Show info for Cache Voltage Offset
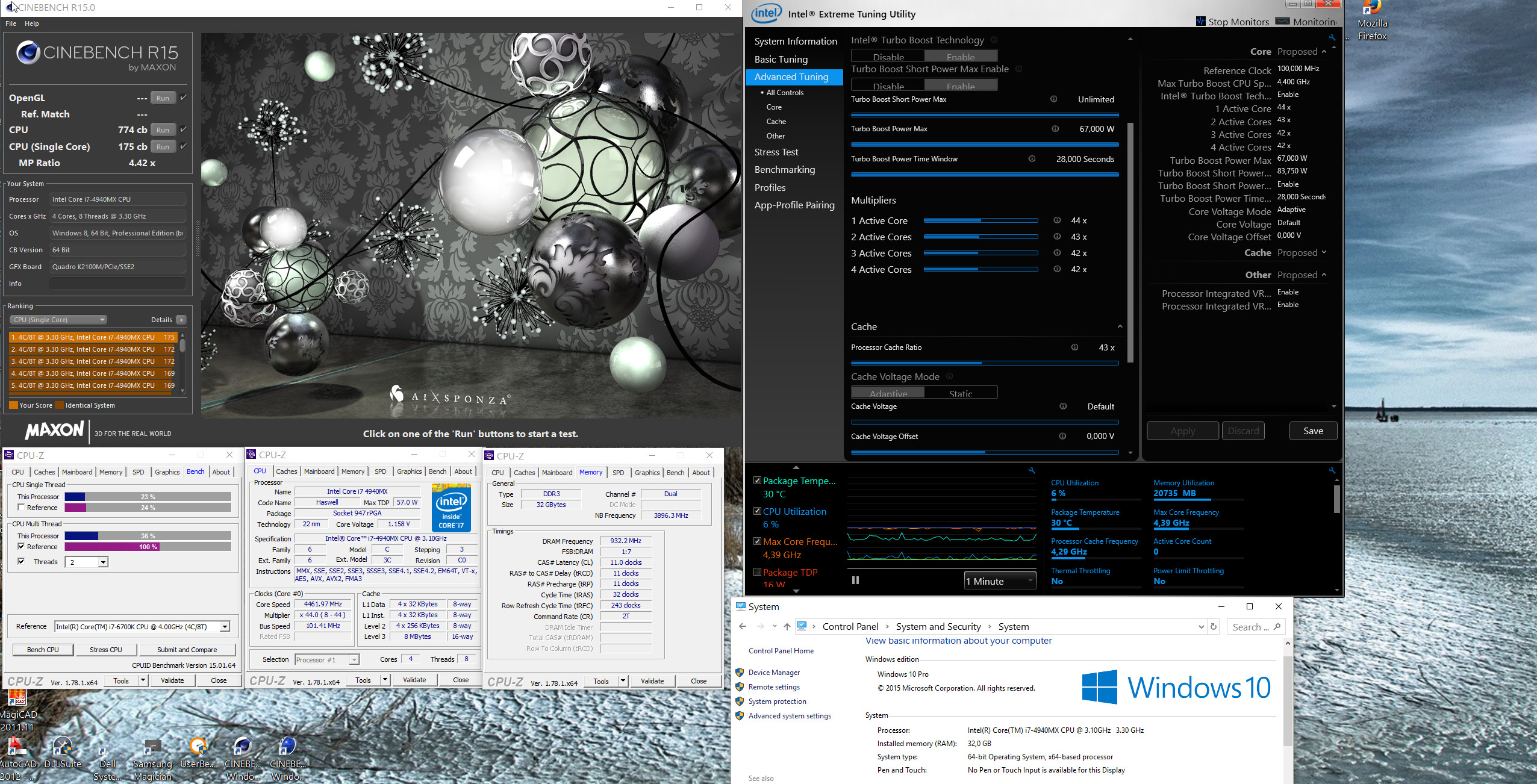 (1062, 437)
